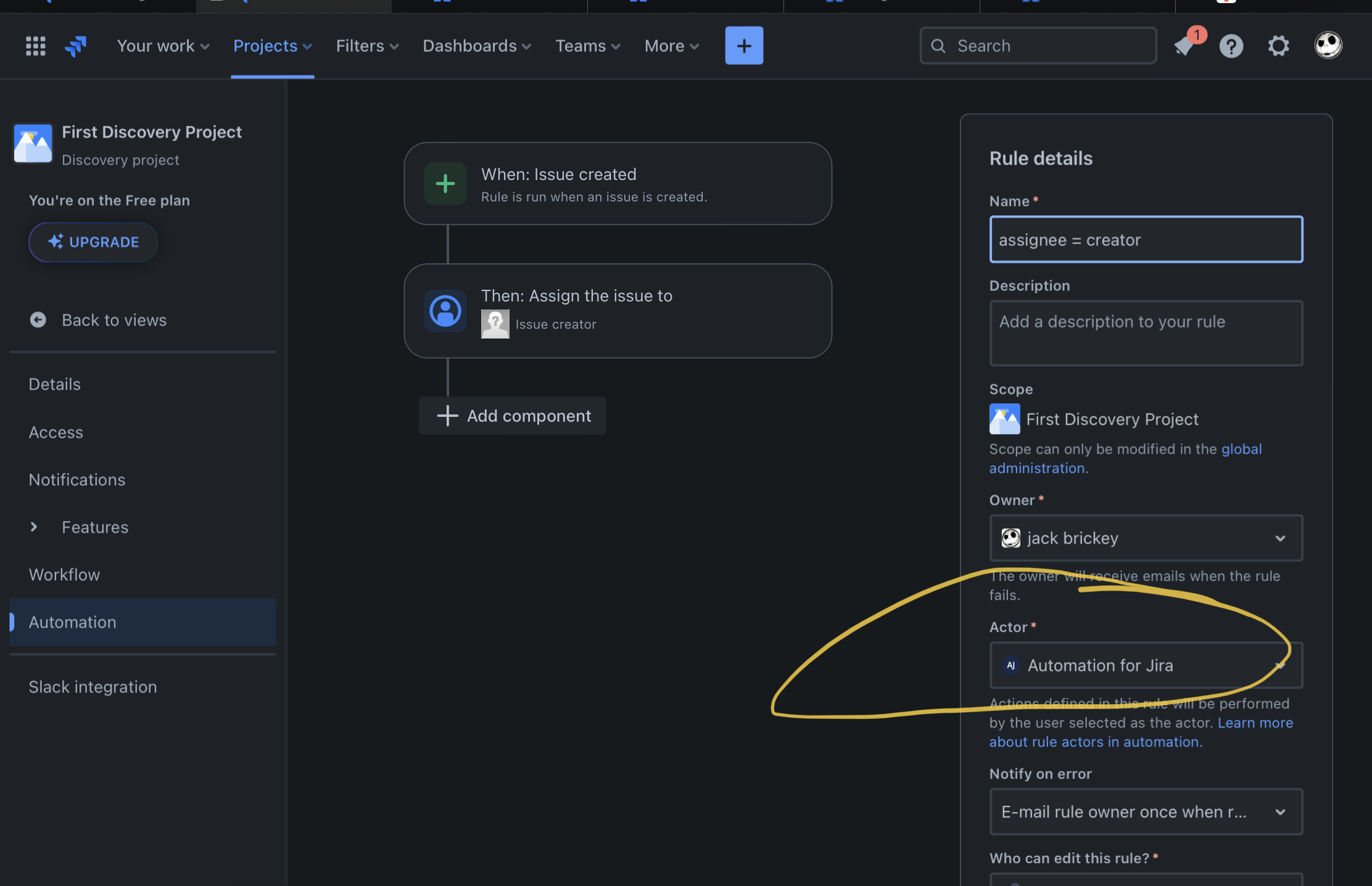Open the Projects menu

(x=272, y=46)
